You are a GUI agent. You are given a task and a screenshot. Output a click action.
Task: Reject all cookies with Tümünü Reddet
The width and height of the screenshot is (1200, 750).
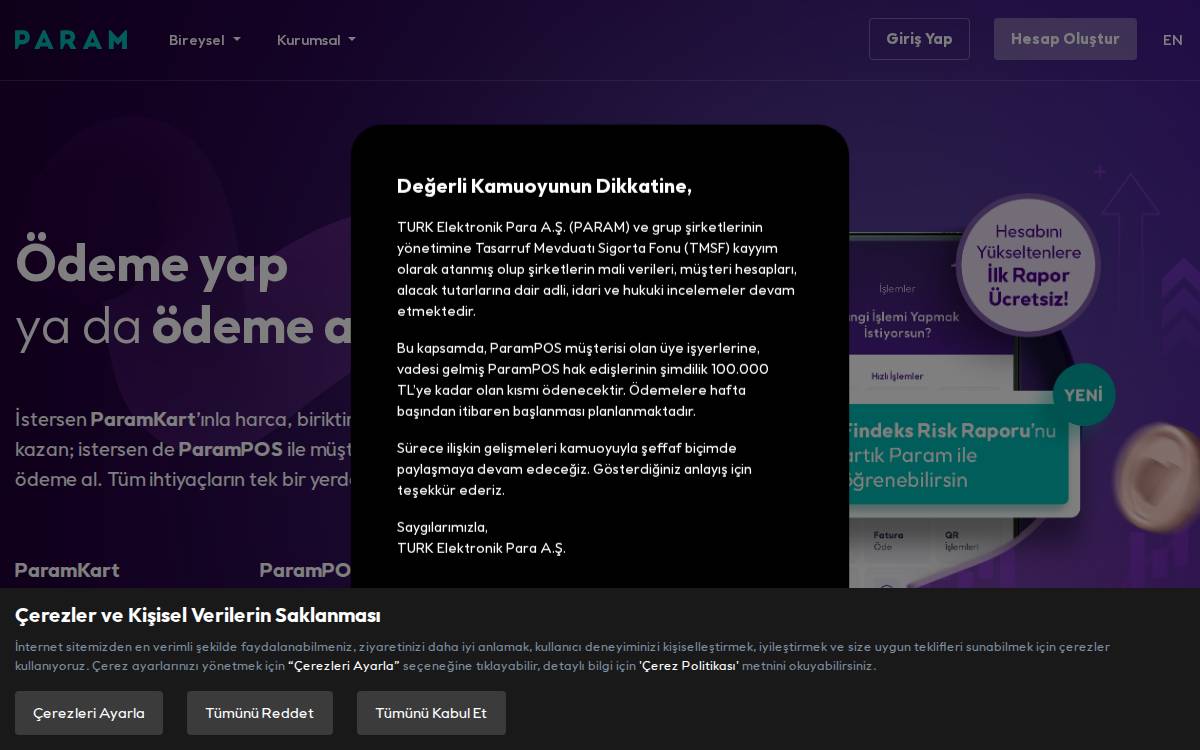click(x=260, y=713)
